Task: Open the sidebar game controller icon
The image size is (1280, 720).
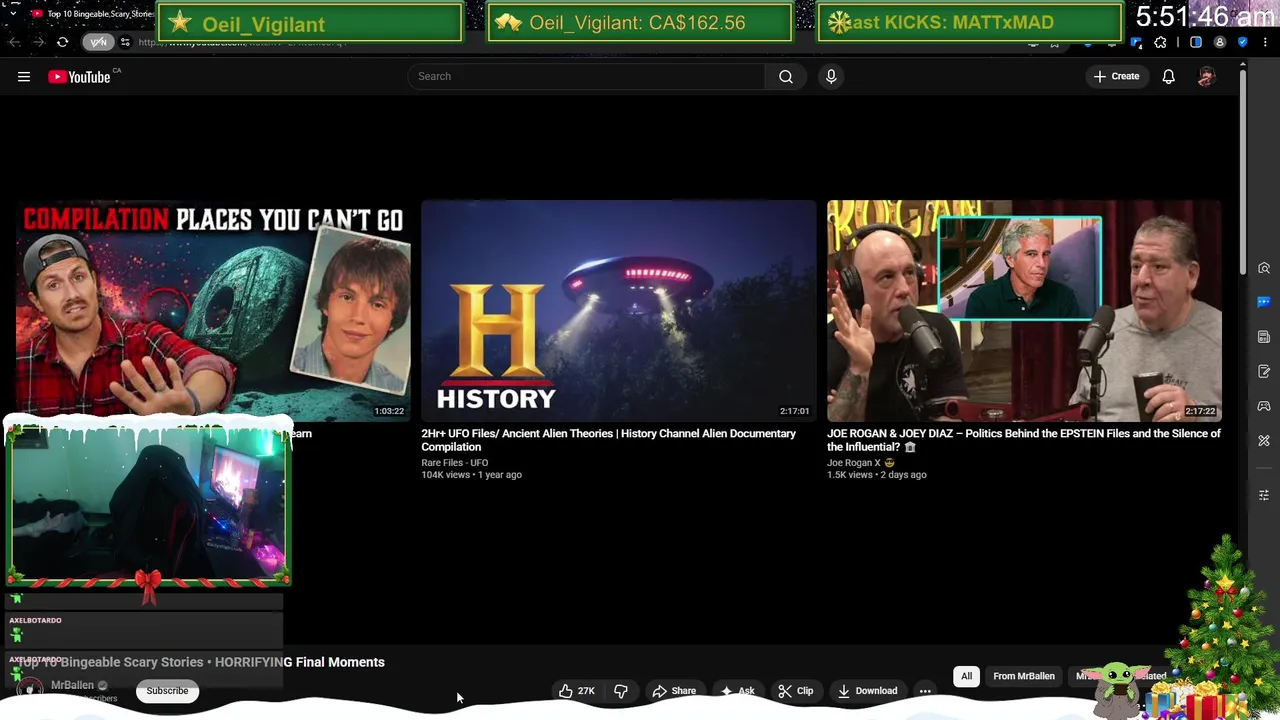Action: (1264, 406)
